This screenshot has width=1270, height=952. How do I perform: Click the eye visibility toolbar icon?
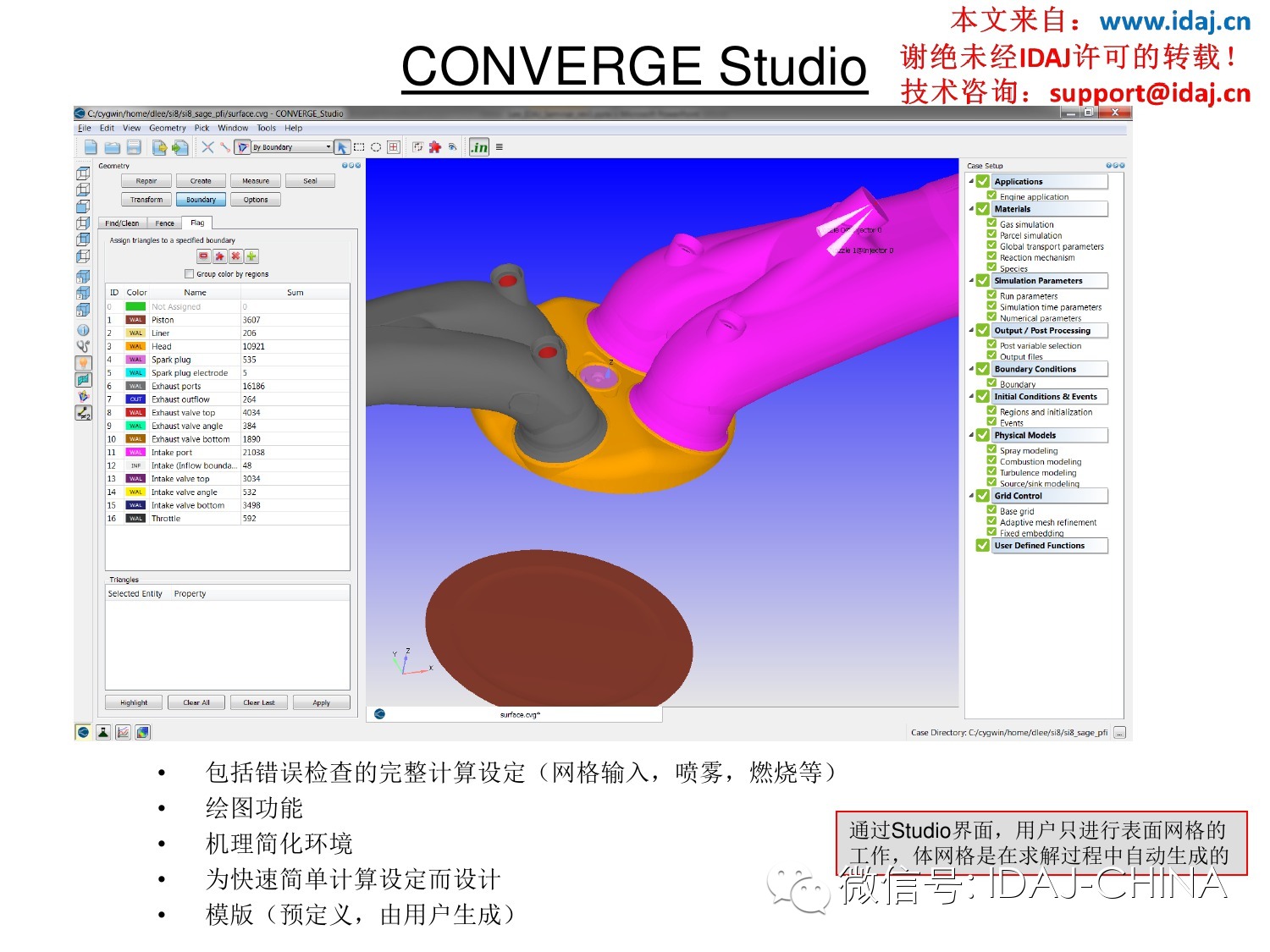[x=452, y=147]
